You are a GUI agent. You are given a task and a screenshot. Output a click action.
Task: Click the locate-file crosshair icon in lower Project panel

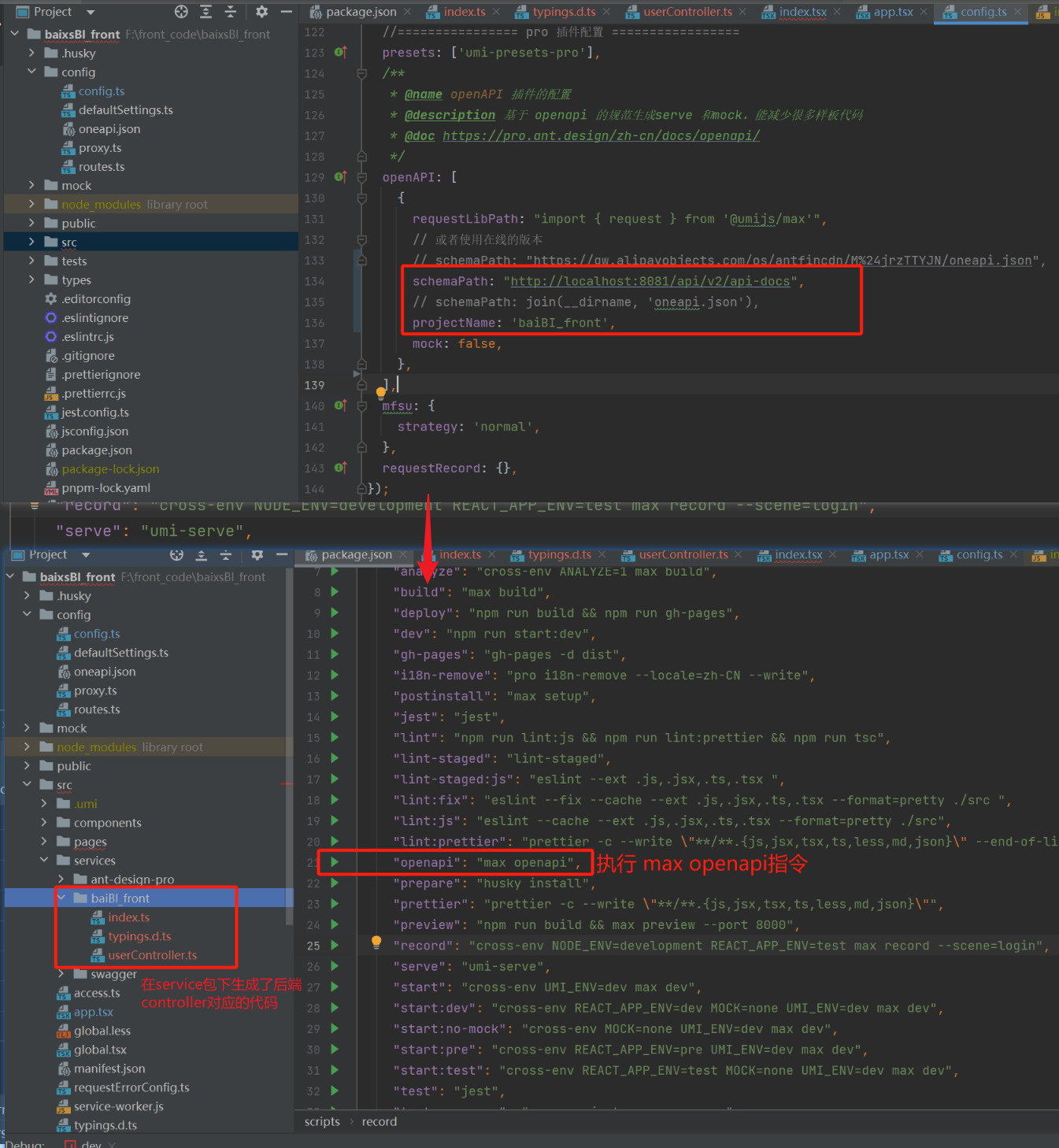(x=176, y=555)
